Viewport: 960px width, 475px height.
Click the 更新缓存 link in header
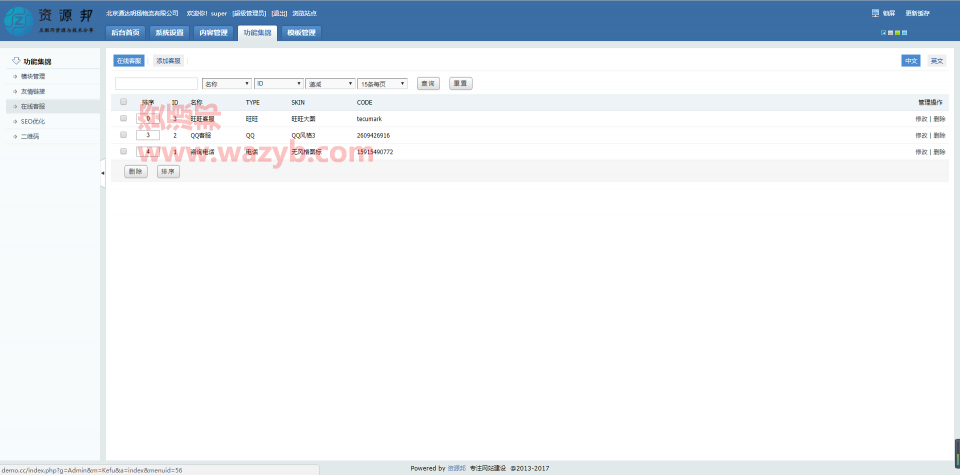[x=917, y=13]
